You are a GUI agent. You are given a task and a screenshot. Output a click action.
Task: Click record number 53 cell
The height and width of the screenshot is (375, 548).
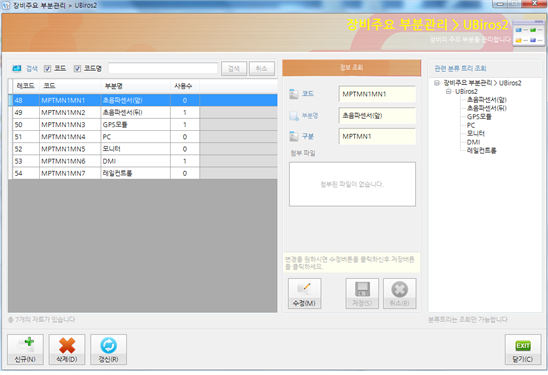pyautogui.click(x=26, y=161)
